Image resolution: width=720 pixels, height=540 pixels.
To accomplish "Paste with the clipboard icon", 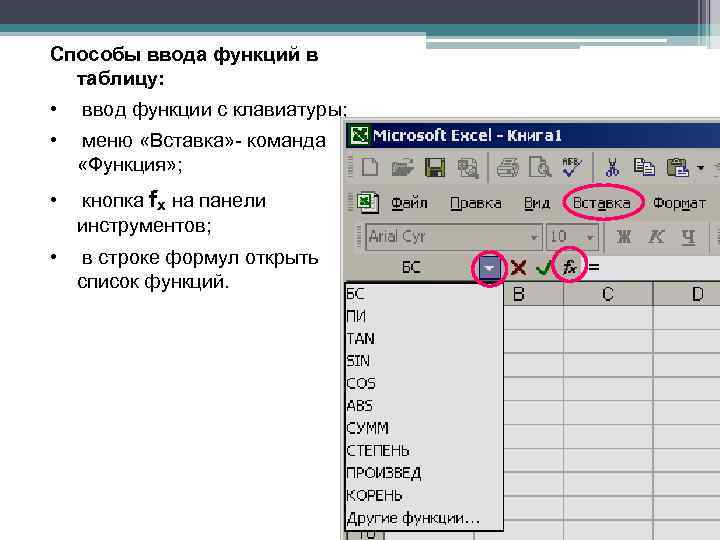I will coord(678,167).
